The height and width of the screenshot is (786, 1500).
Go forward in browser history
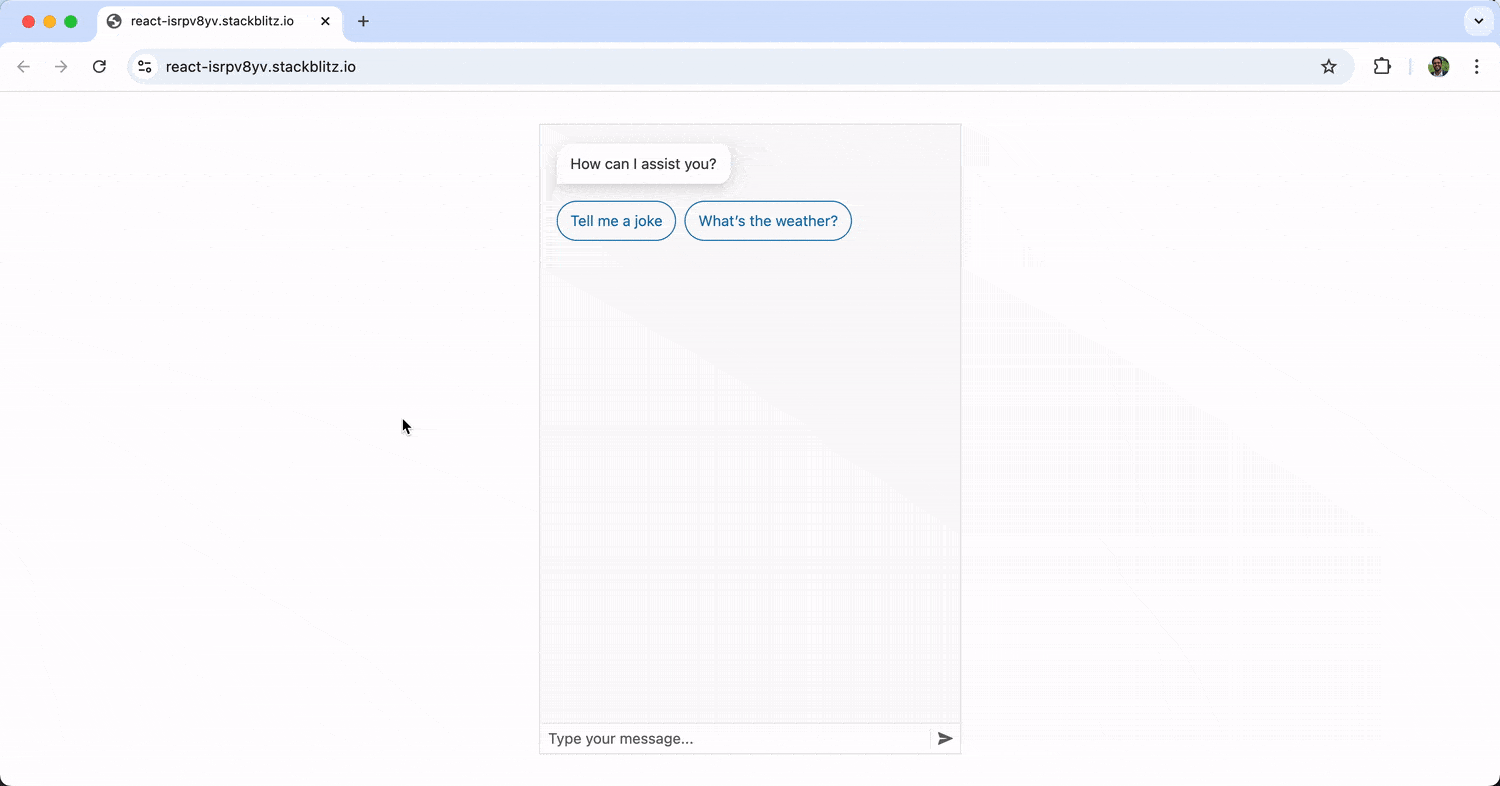click(61, 67)
